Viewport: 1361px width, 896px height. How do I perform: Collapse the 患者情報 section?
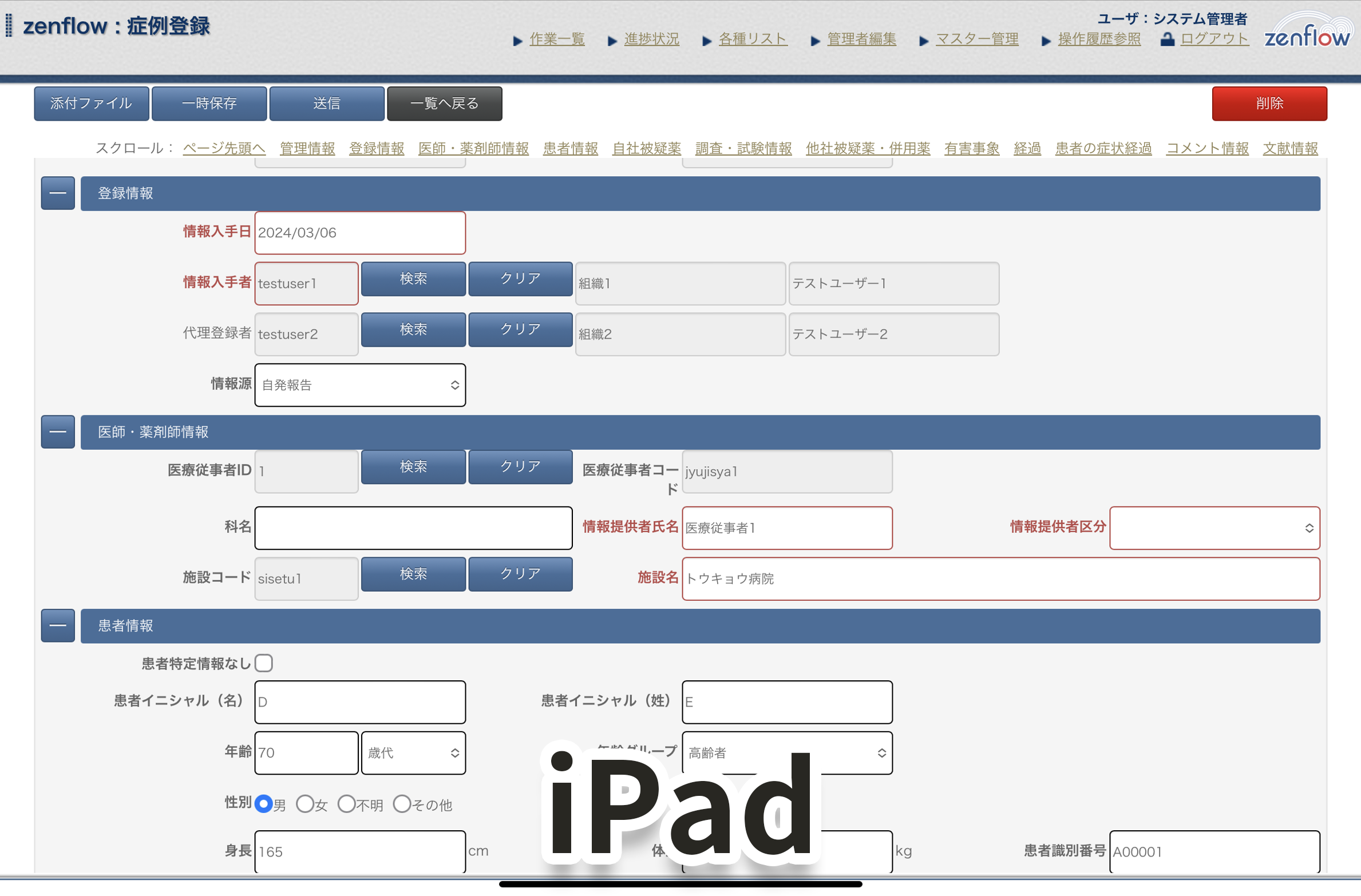click(x=58, y=625)
